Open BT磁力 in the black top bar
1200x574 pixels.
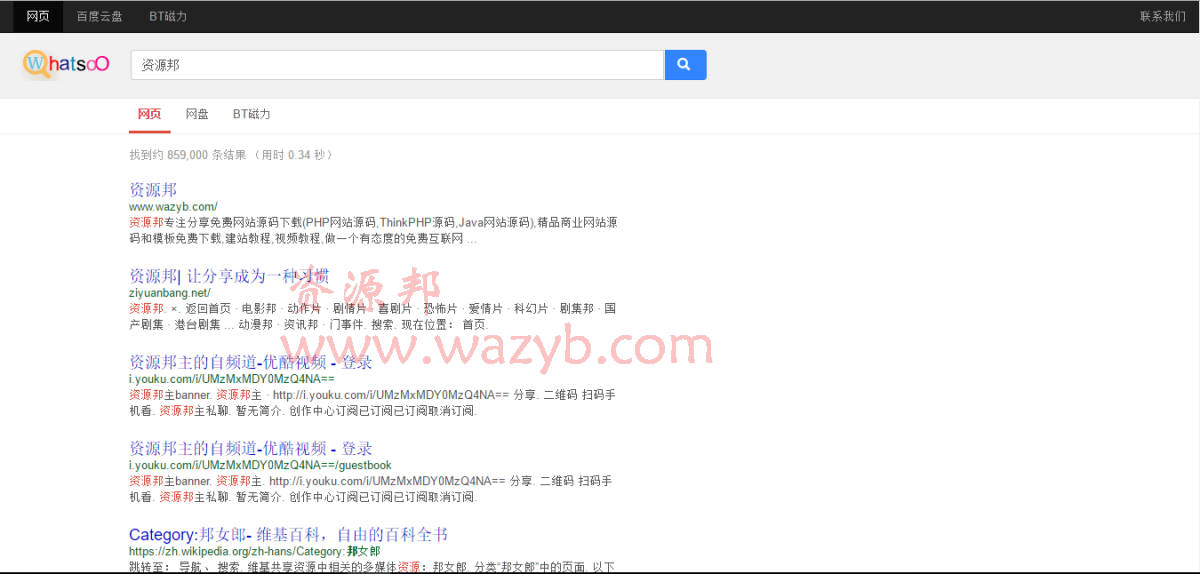(168, 16)
